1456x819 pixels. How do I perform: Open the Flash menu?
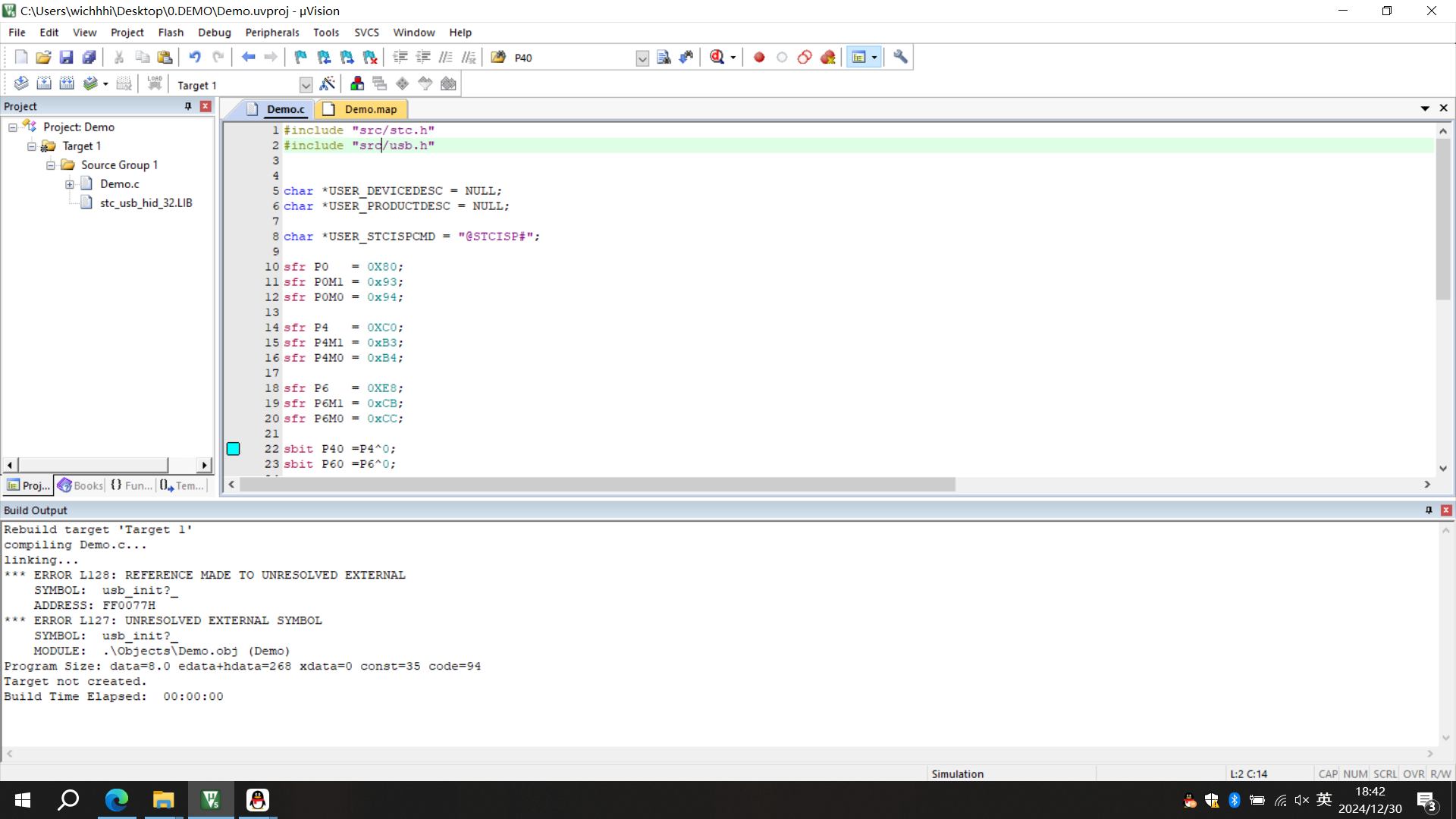171,33
